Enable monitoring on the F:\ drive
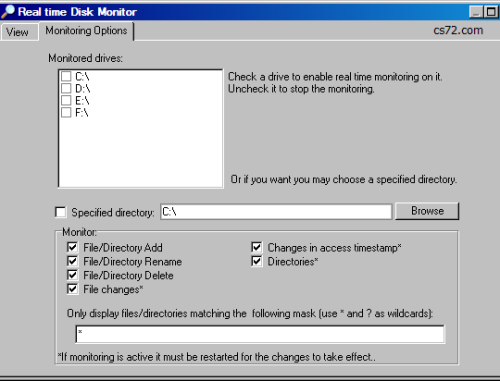The height and width of the screenshot is (381, 500). [x=66, y=112]
